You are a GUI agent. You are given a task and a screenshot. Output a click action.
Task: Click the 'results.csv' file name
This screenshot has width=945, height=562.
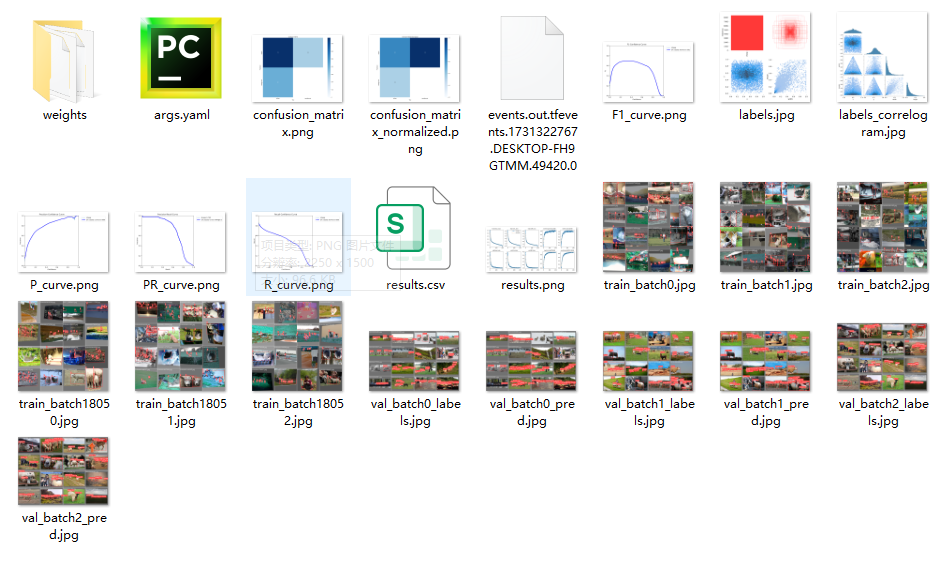(x=415, y=285)
